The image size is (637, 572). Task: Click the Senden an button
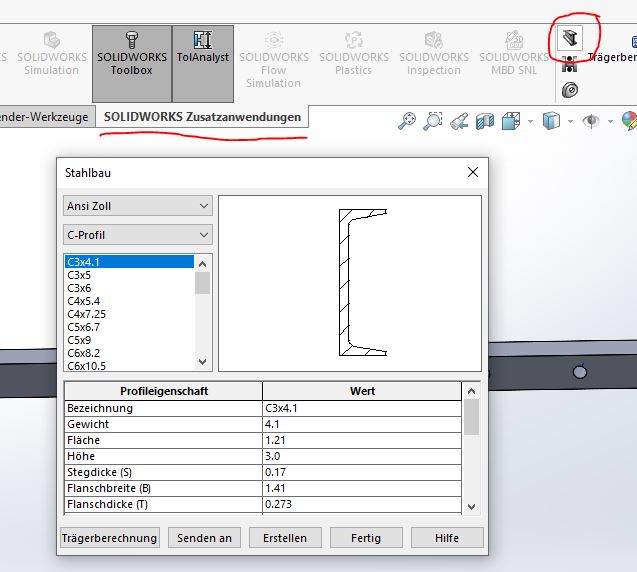(x=204, y=538)
